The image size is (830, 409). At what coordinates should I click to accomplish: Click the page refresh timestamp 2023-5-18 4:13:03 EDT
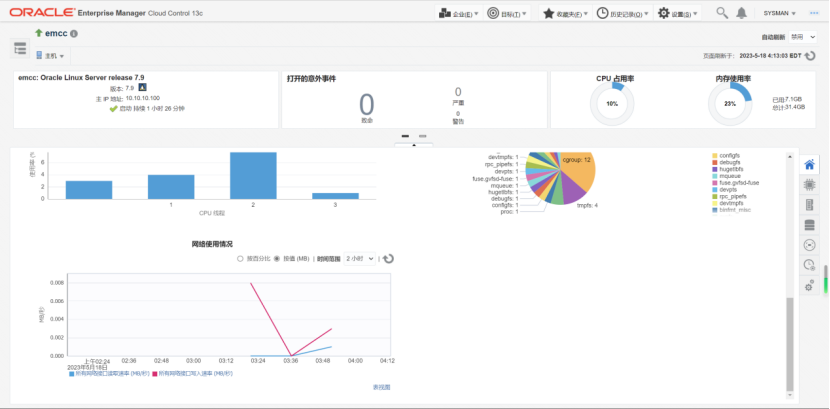pos(770,56)
